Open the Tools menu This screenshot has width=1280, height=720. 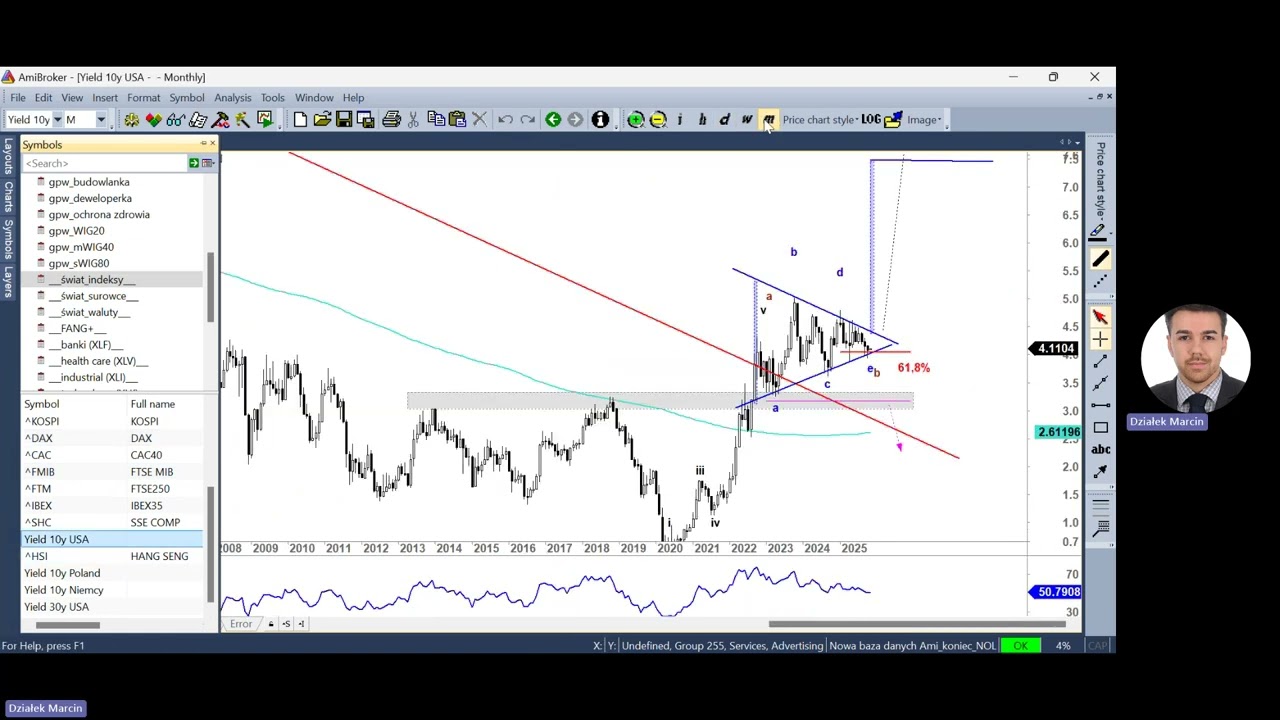(x=273, y=98)
